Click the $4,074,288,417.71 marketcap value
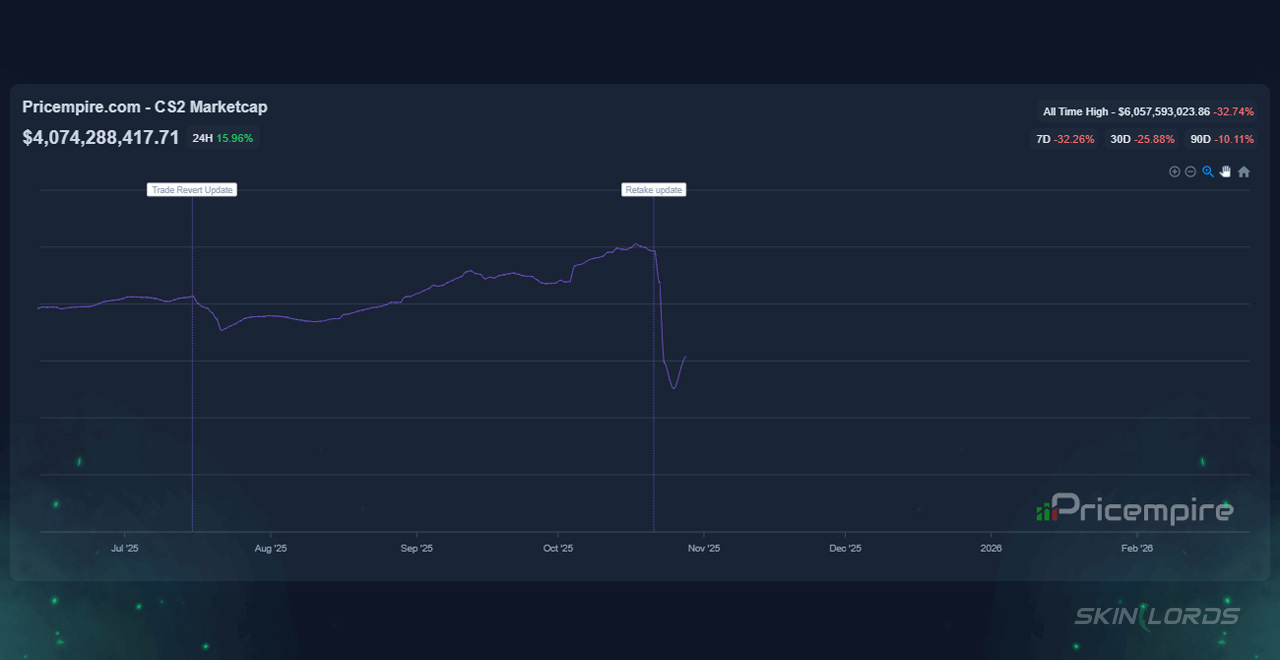Screen dimensions: 1280x660 pyautogui.click(x=101, y=138)
